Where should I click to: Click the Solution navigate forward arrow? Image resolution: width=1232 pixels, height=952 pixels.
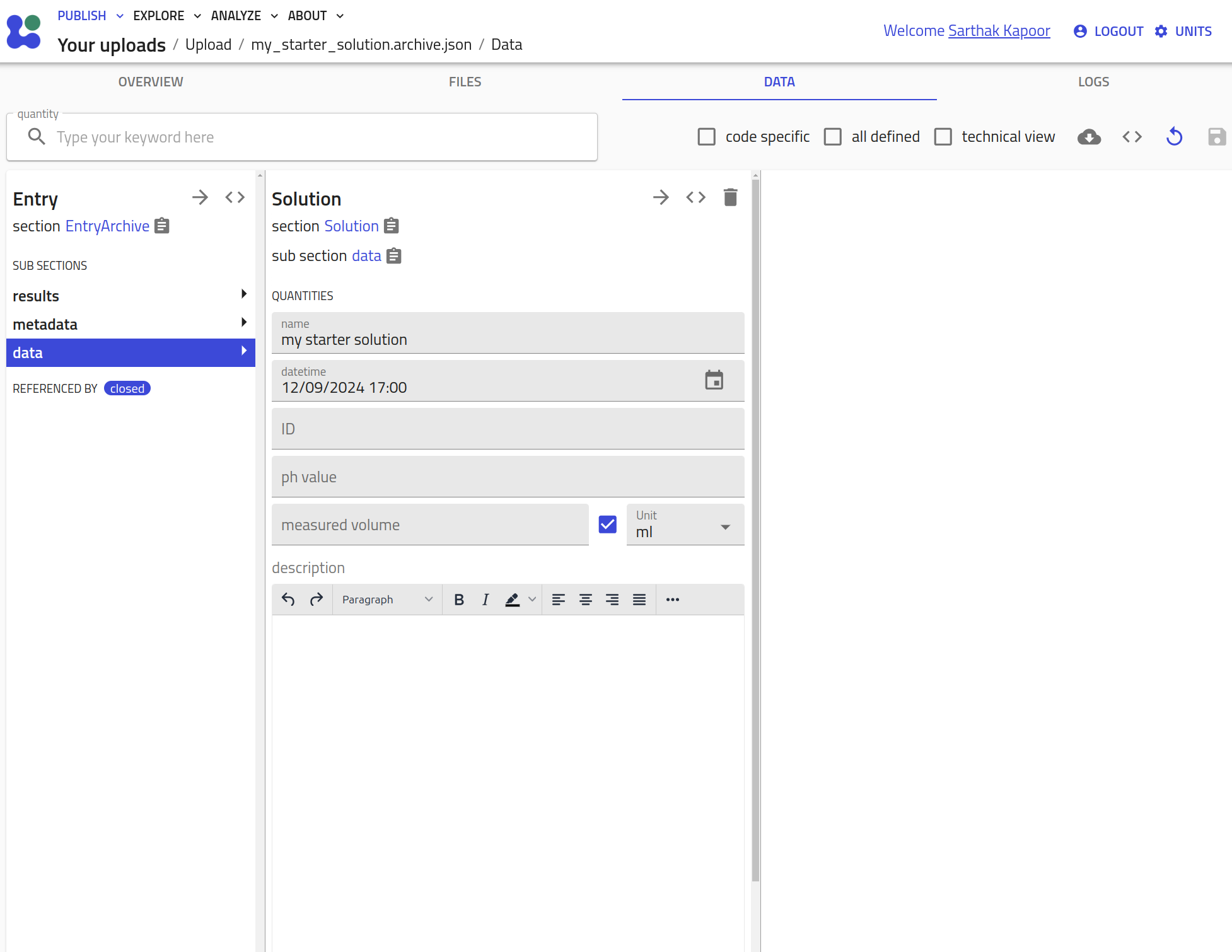pyautogui.click(x=661, y=198)
